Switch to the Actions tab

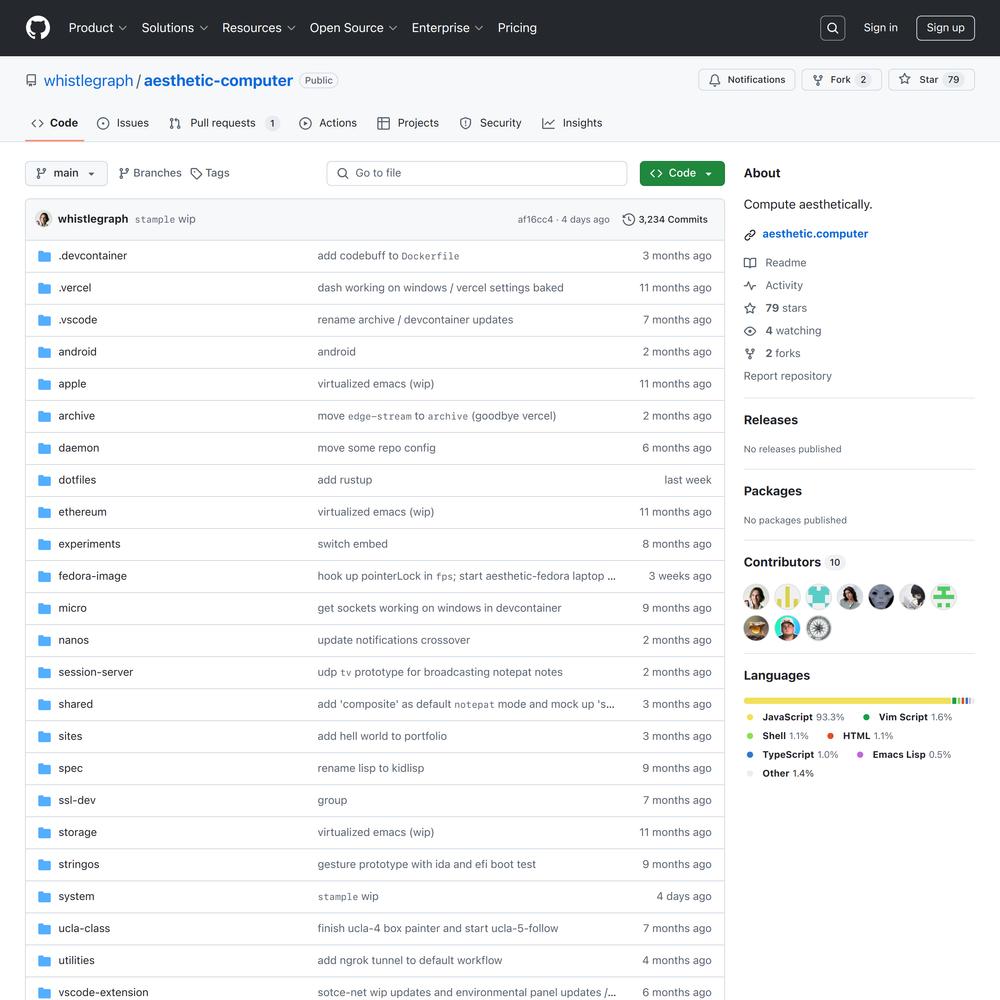[x=328, y=123]
